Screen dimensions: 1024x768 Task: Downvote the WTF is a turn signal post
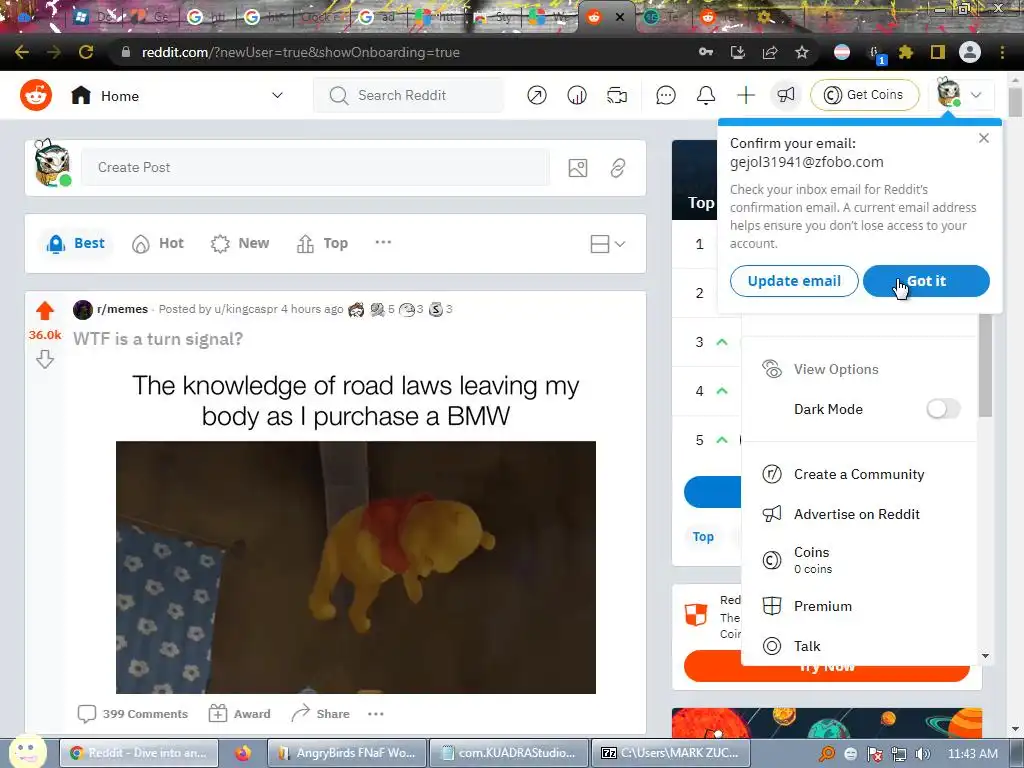(x=44, y=359)
